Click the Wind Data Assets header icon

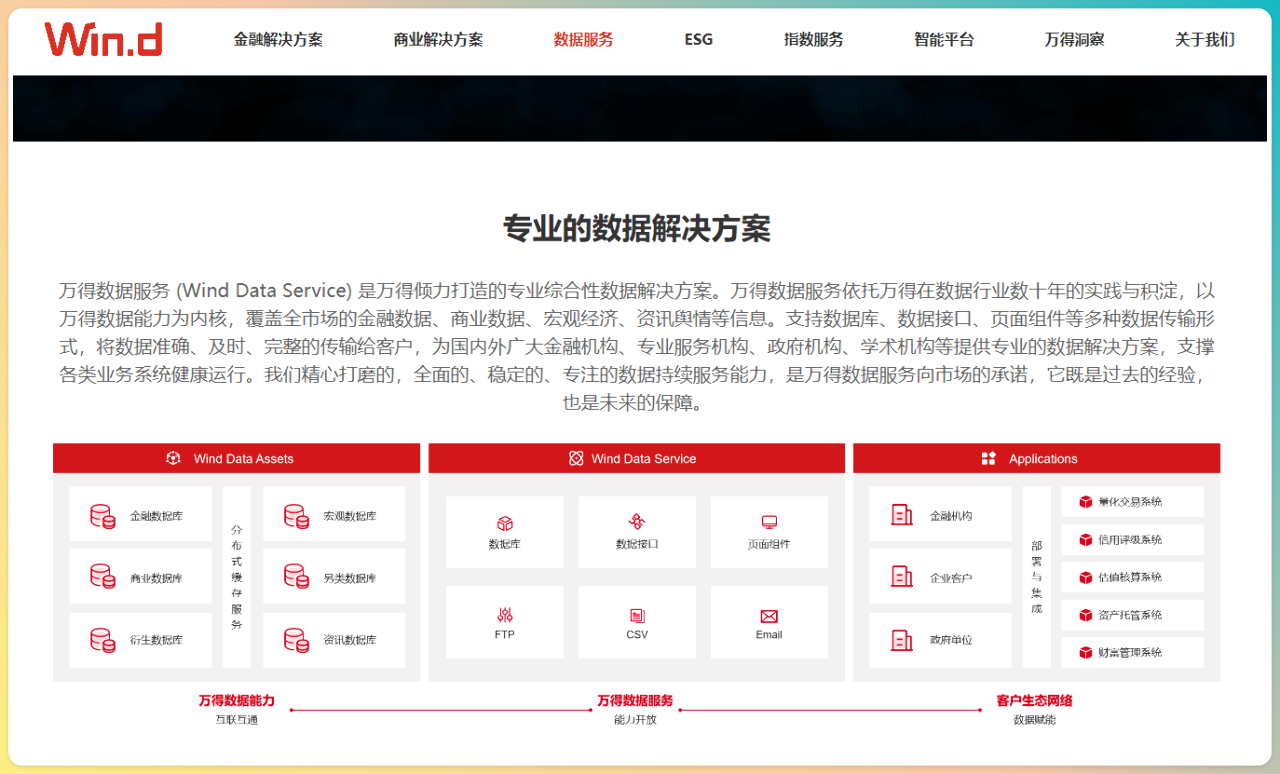click(173, 458)
